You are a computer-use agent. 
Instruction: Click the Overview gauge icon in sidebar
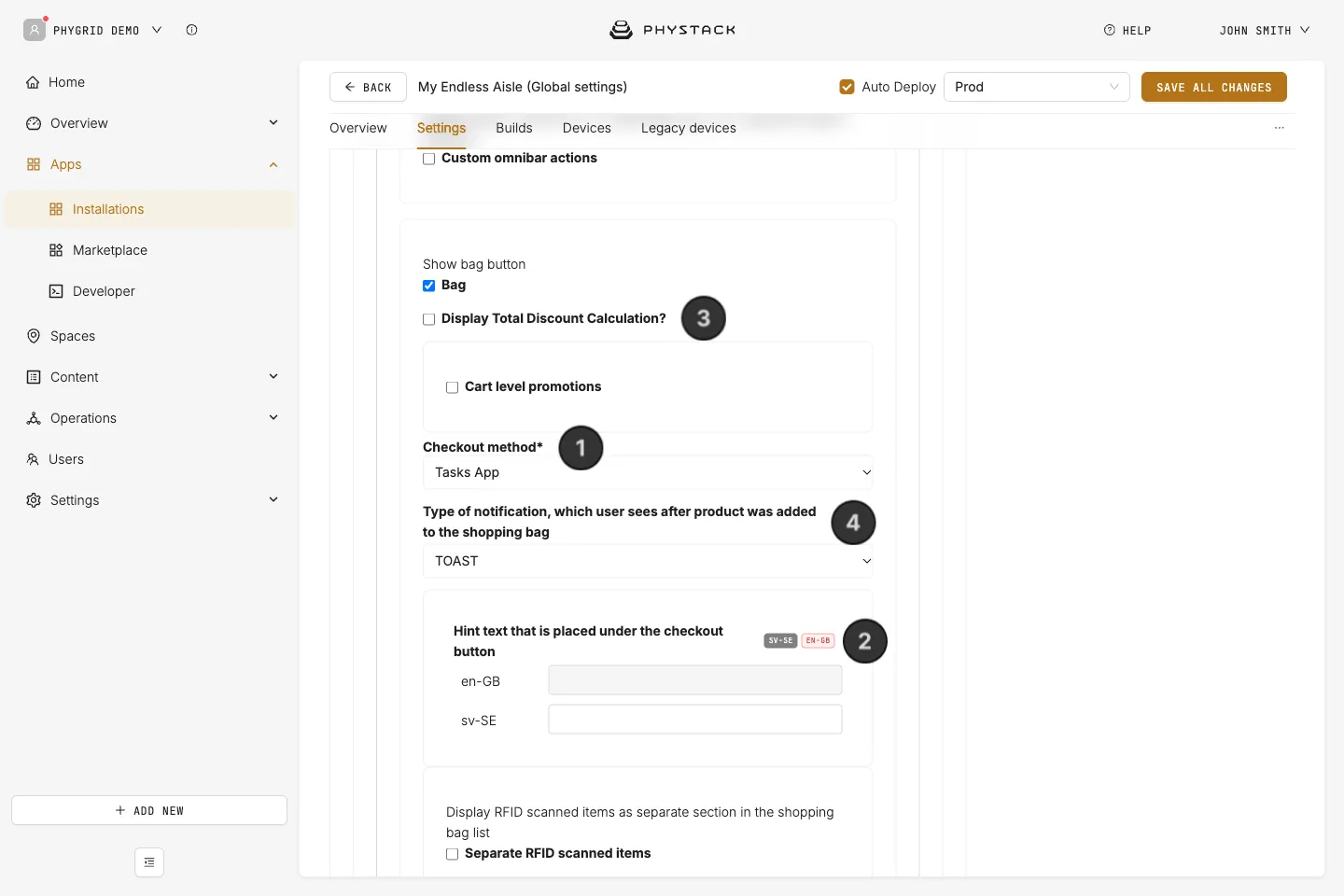pyautogui.click(x=34, y=123)
